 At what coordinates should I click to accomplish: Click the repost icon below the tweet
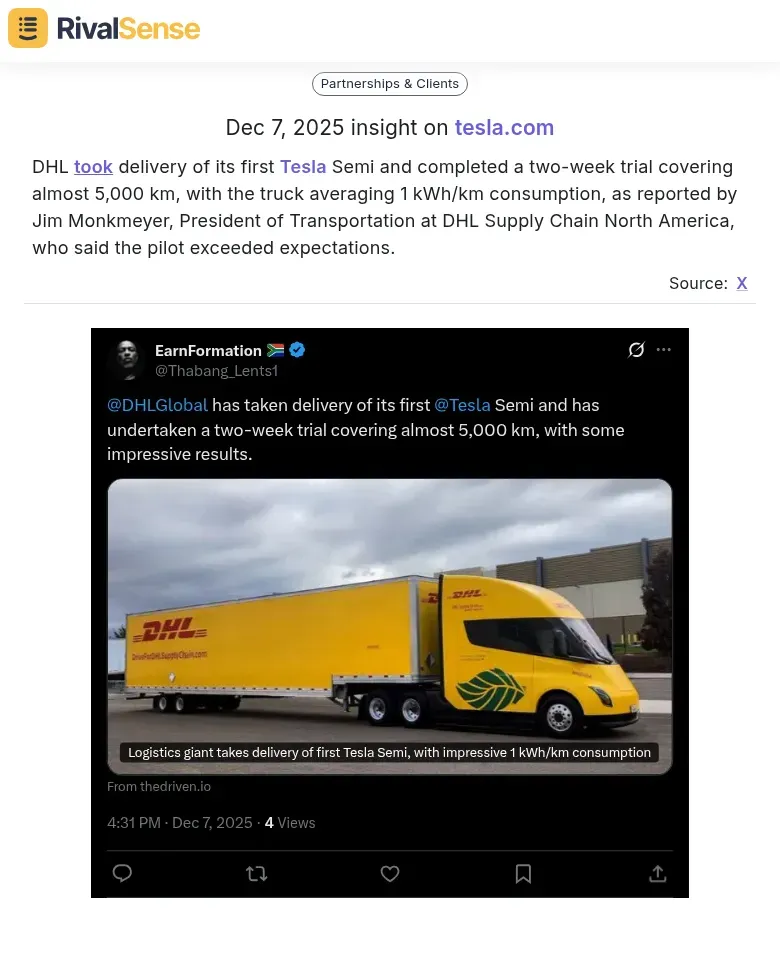click(x=256, y=873)
